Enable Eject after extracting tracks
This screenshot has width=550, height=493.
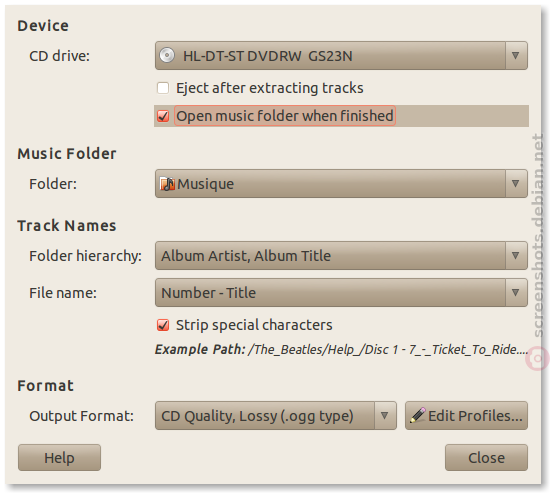[x=163, y=88]
